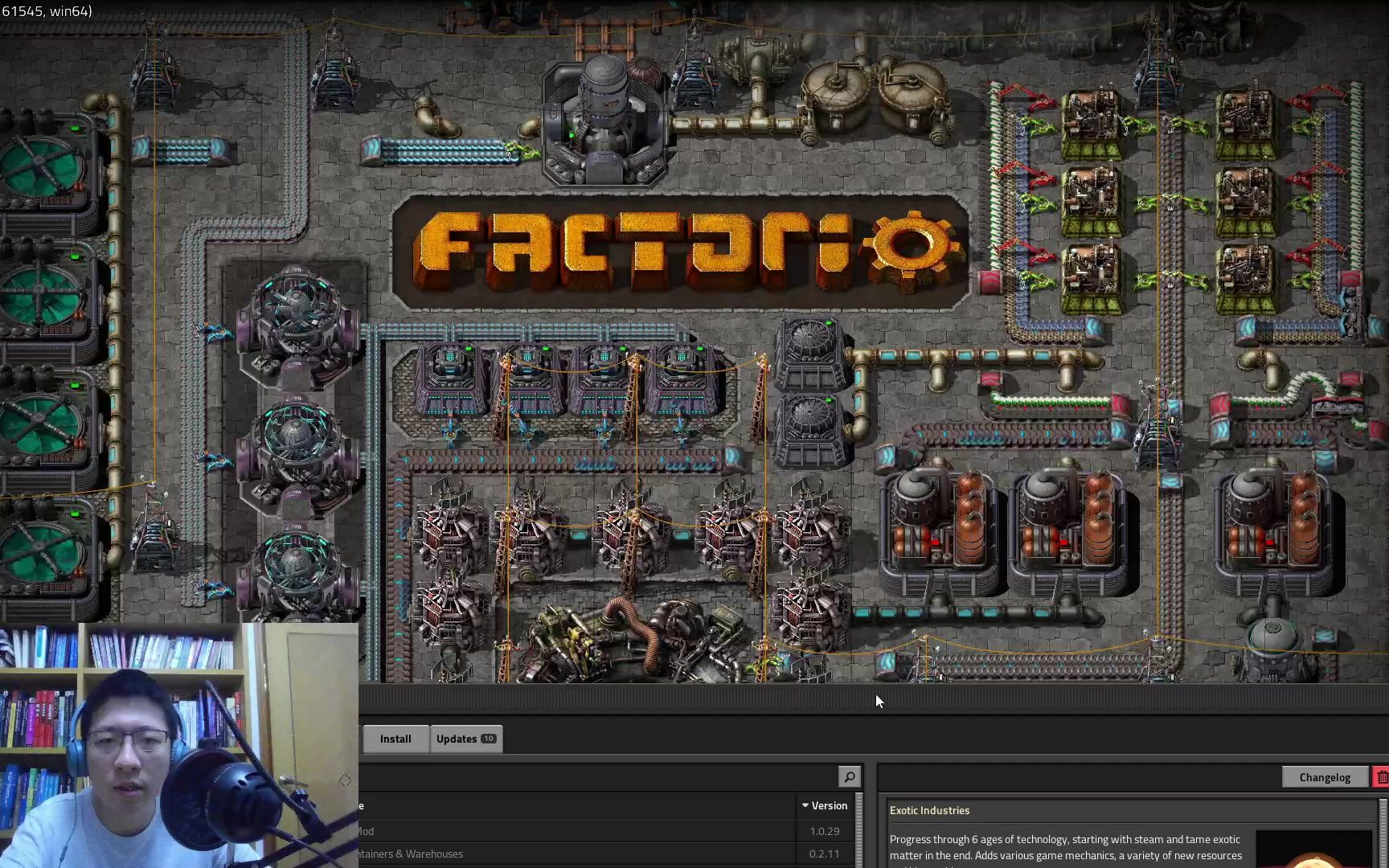
Task: Select the mod row with version 1.0.29
Action: pyautogui.click(x=605, y=831)
